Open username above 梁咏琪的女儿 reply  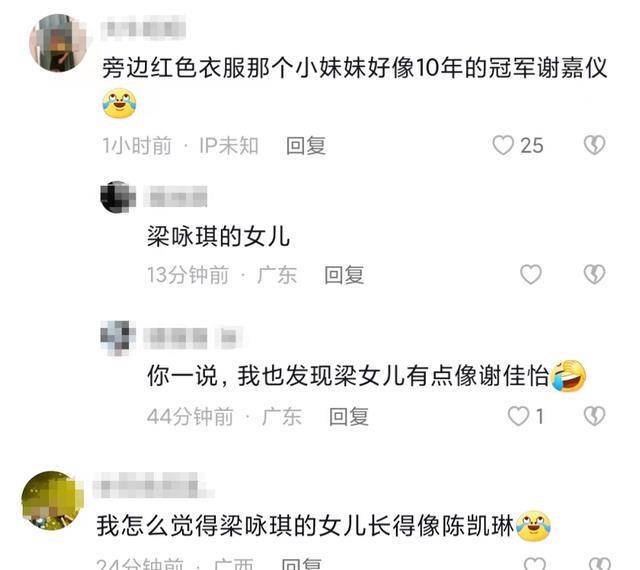pyautogui.click(x=176, y=197)
